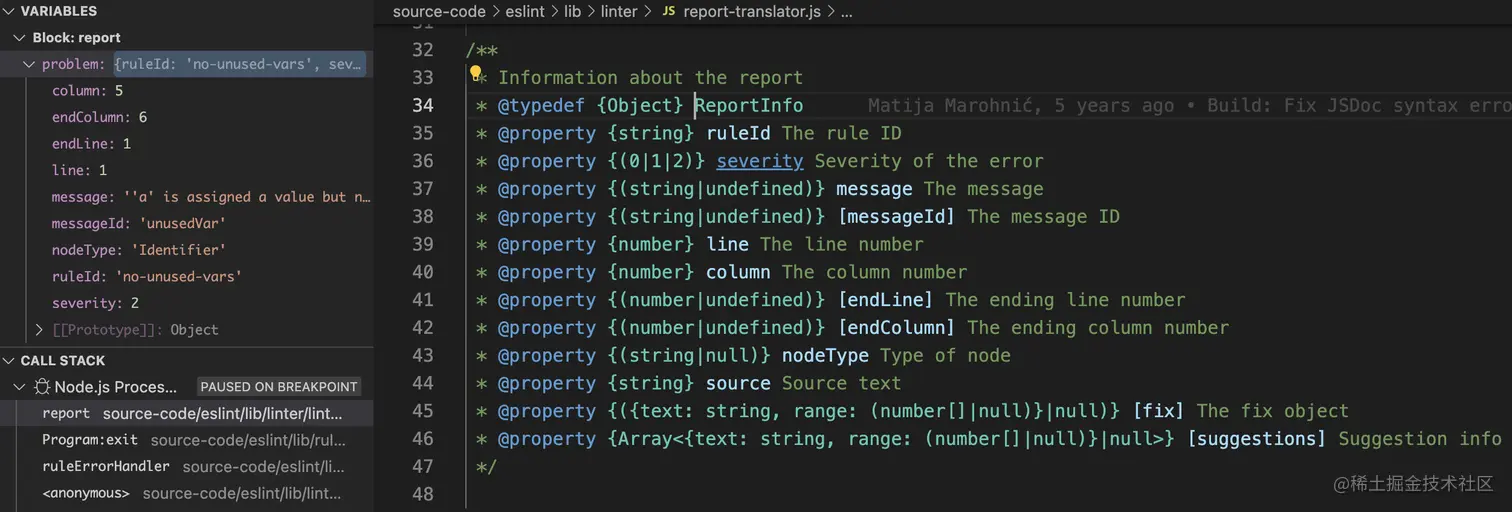Click the column property name on line 40
Image resolution: width=1512 pixels, height=512 pixels.
(738, 272)
